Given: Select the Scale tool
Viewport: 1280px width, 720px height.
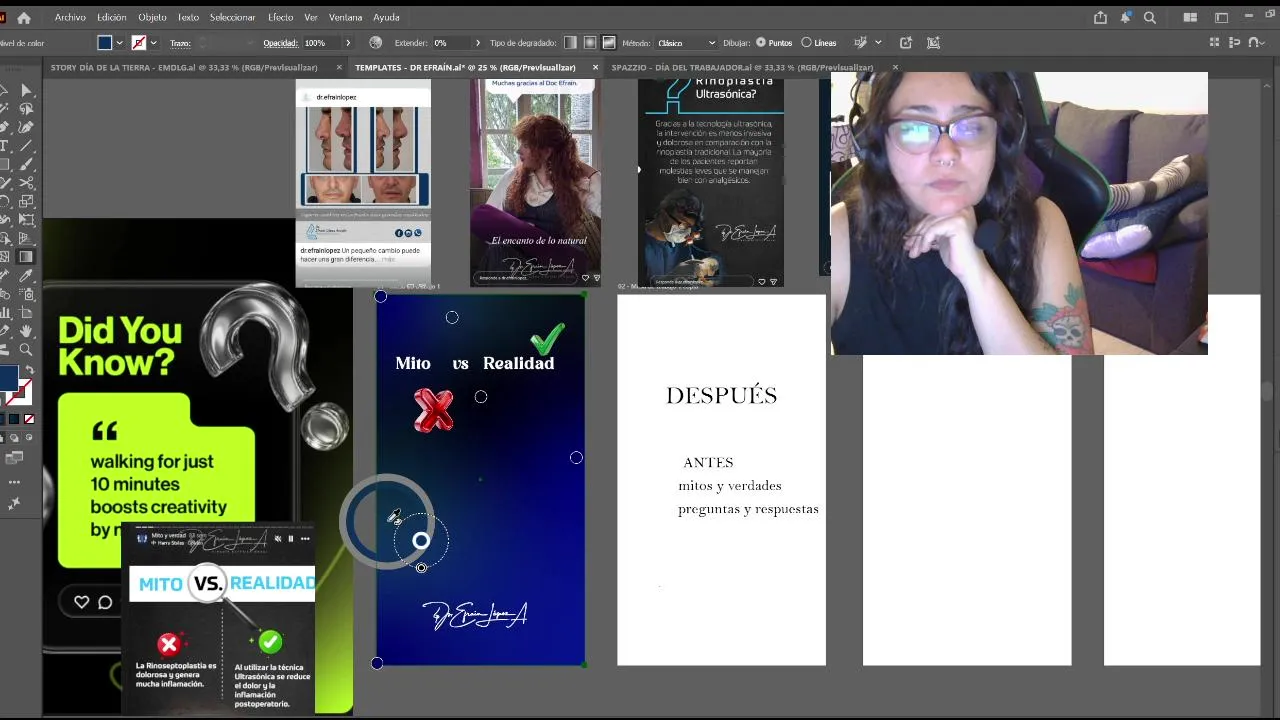Looking at the screenshot, I should point(26,201).
